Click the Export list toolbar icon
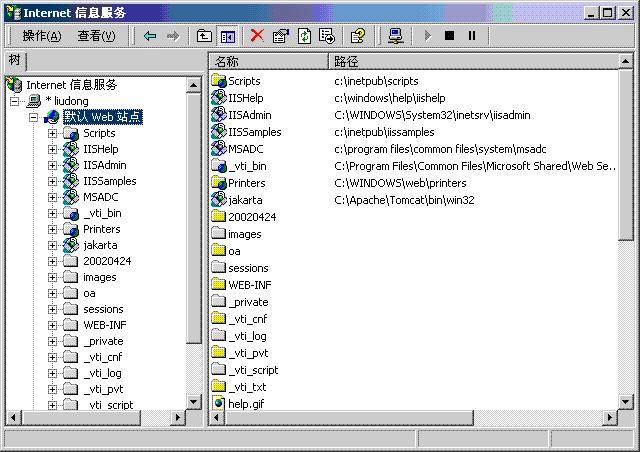Screen dimensions: 640x452 click(x=327, y=36)
